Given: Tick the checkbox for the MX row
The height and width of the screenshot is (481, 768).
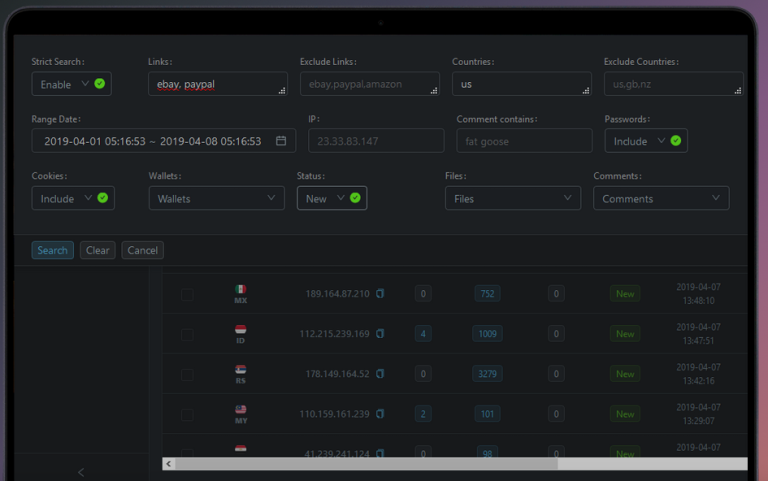Looking at the screenshot, I should tap(187, 294).
